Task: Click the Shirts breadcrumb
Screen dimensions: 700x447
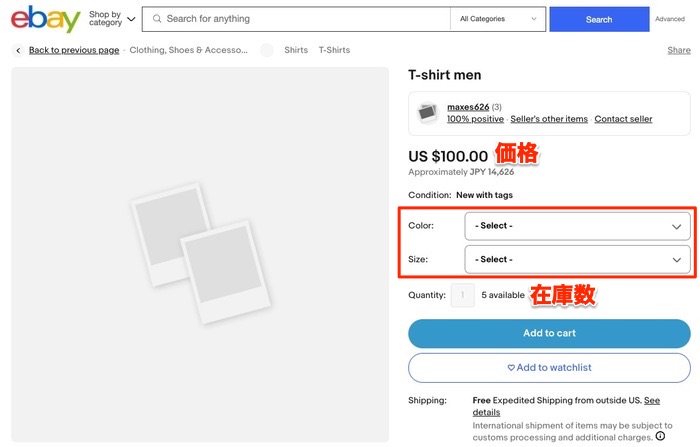Action: 296,50
